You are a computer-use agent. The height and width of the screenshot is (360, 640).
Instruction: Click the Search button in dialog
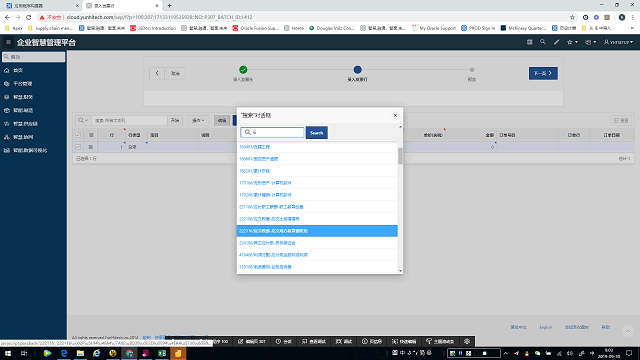tap(316, 133)
